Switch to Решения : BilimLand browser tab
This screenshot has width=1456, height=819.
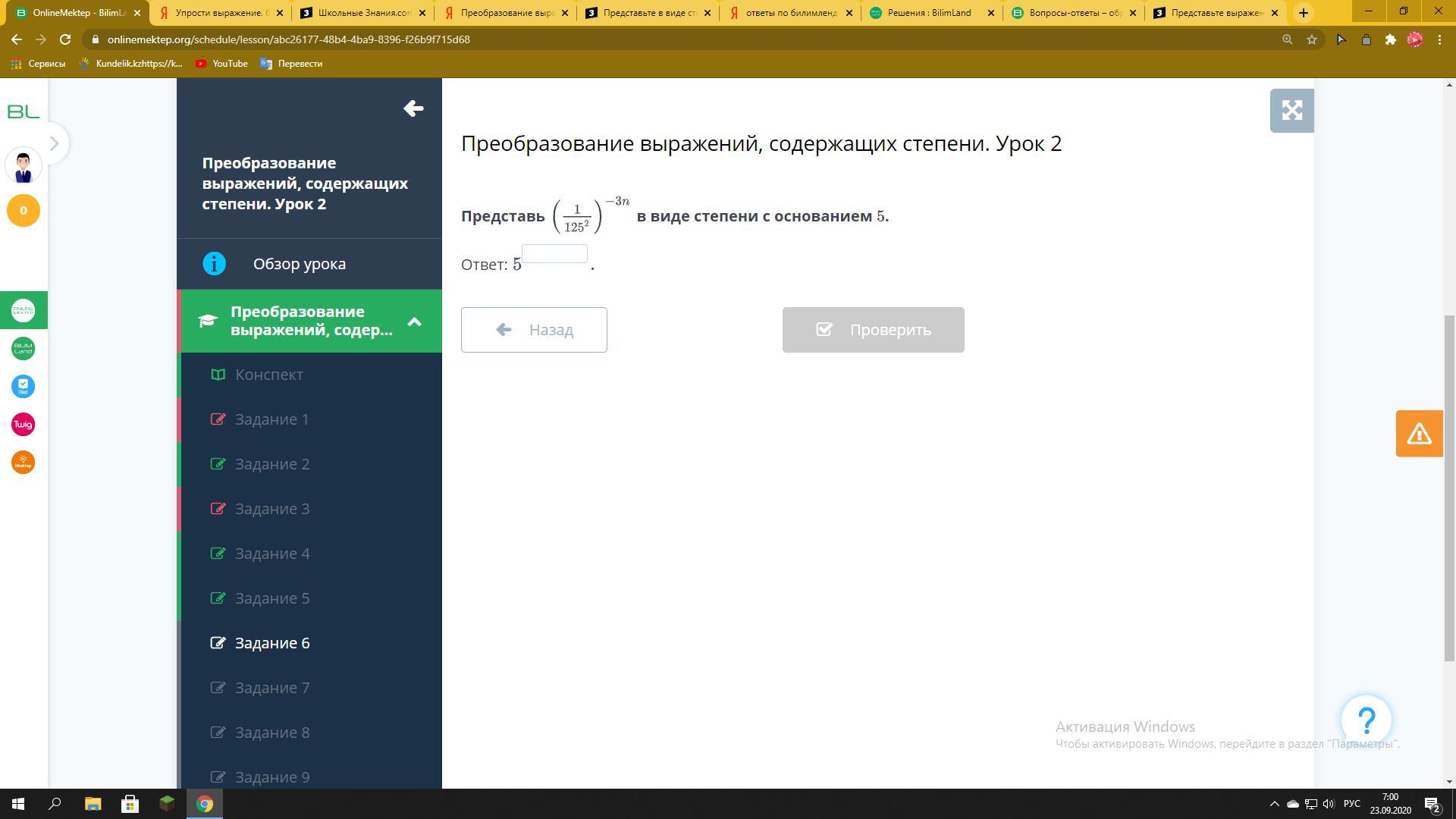click(930, 13)
